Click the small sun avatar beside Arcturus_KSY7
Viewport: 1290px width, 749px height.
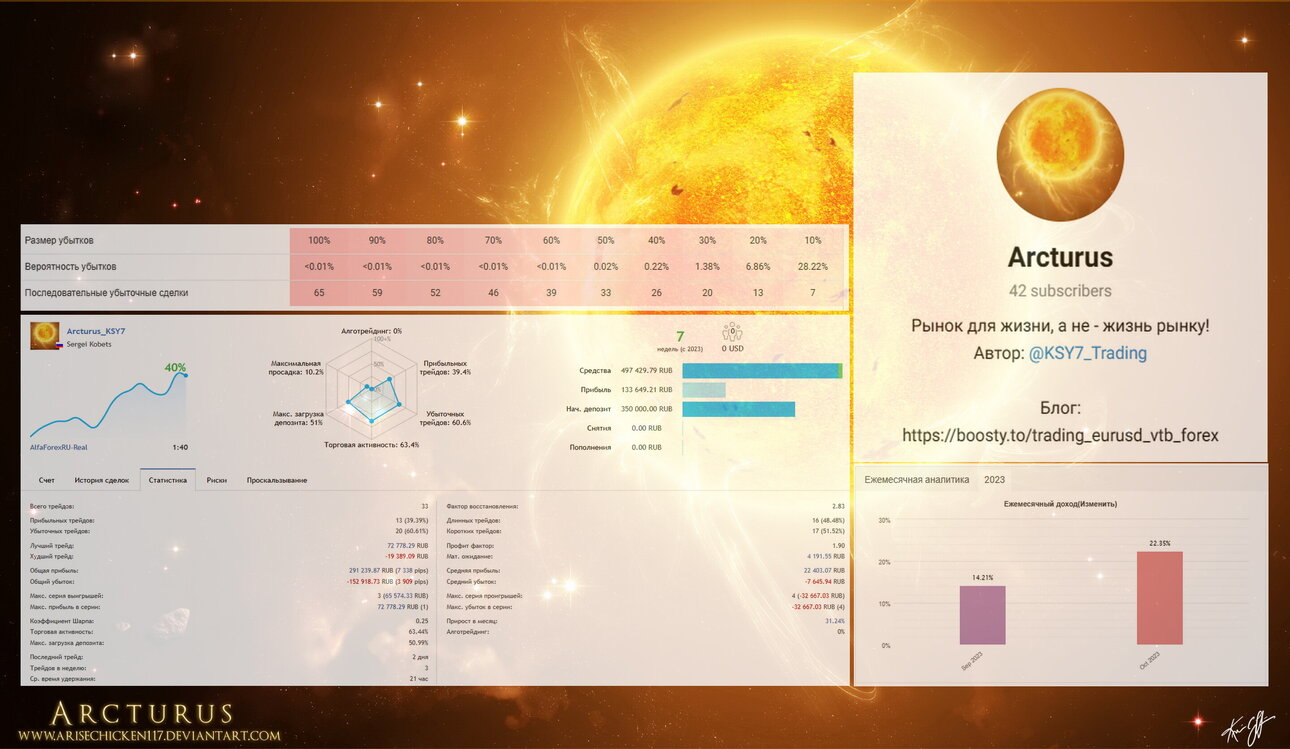click(45, 336)
